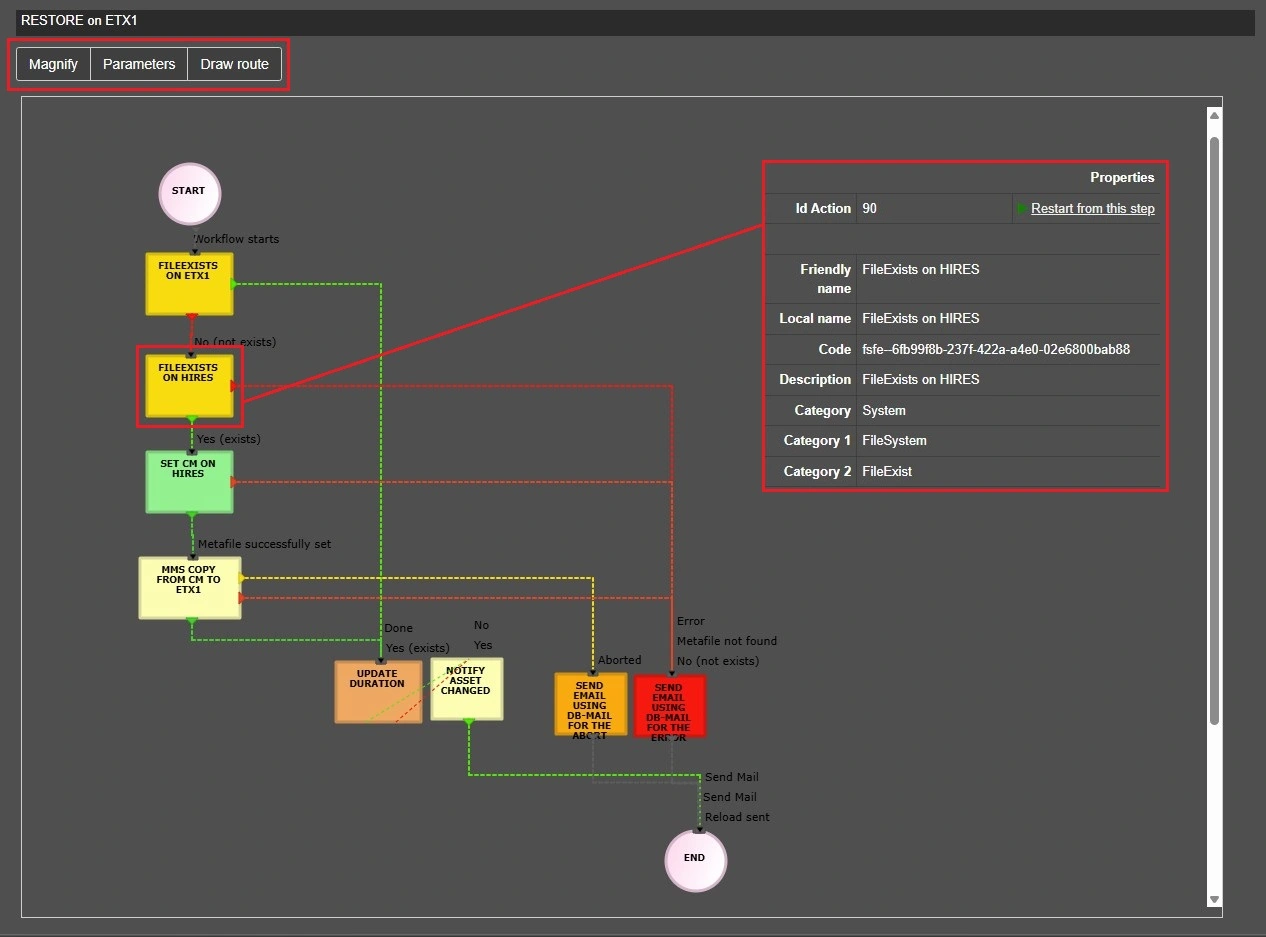Click the scrollbar down arrow
The image size is (1266, 937).
1214,900
